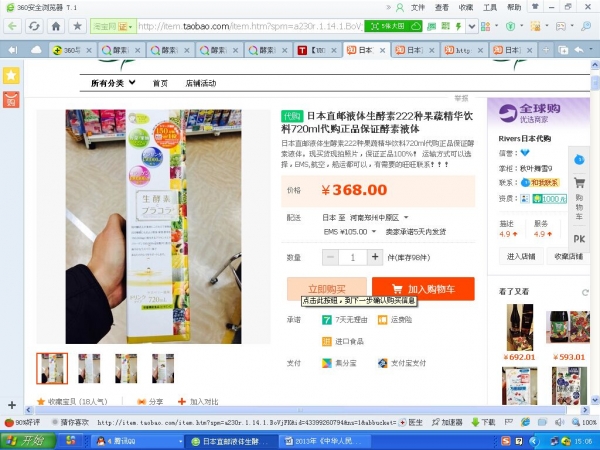Click the PK compare sidebar icon
This screenshot has height=450, width=600.
579,239
